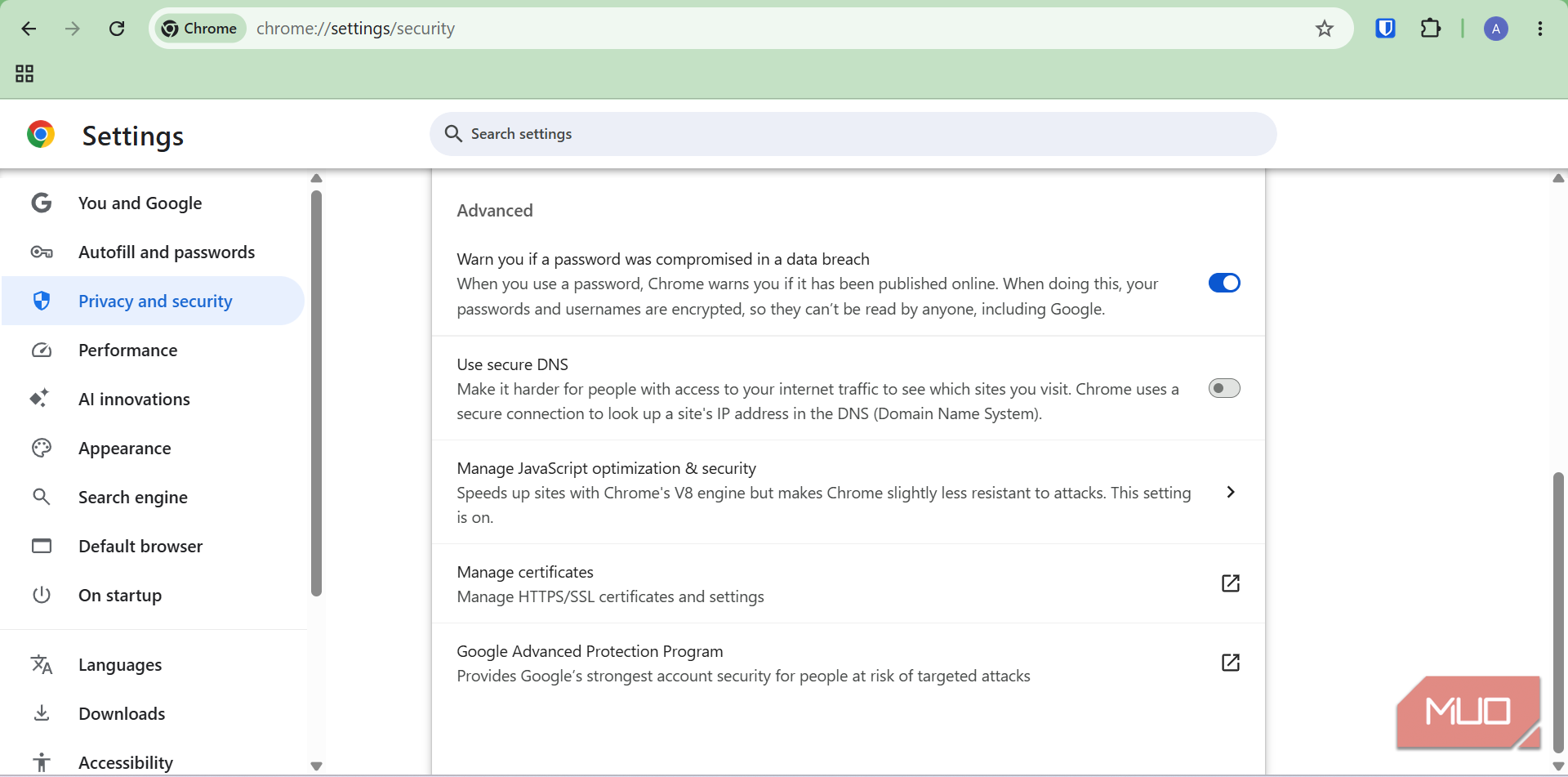This screenshot has width=1568, height=777.
Task: Open Default browser settings
Action: coord(154,546)
